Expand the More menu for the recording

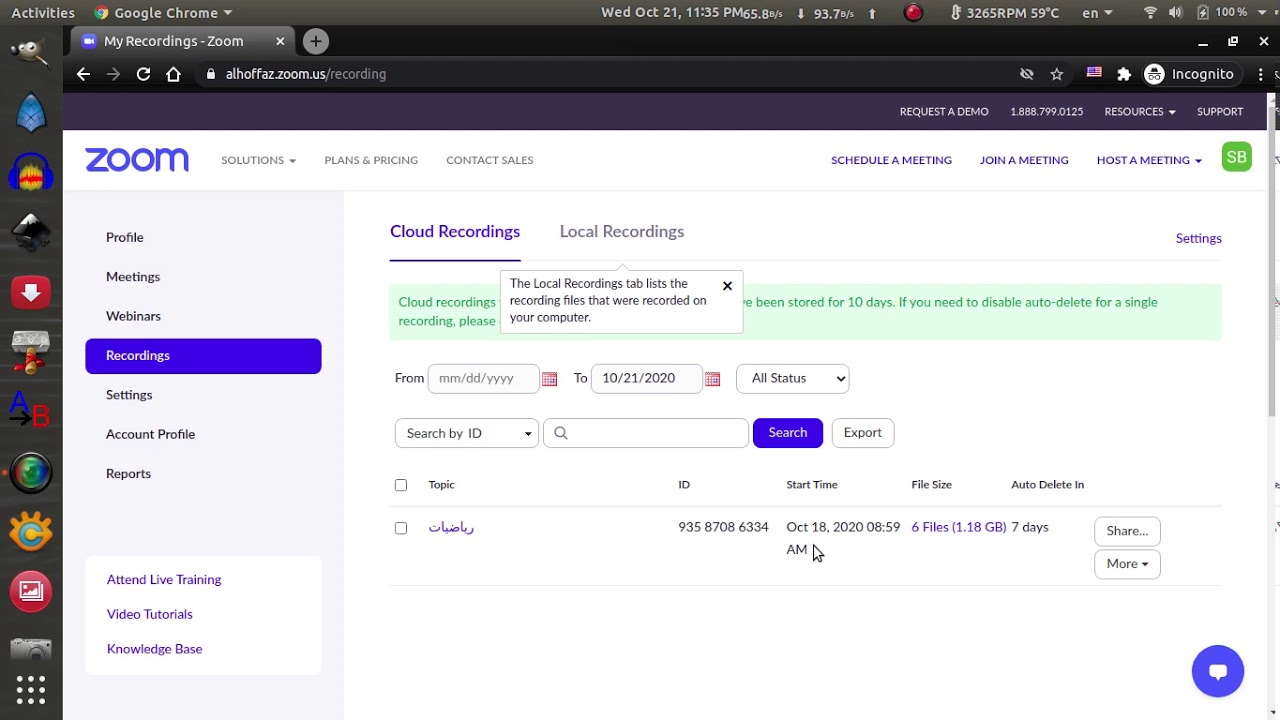[1127, 564]
